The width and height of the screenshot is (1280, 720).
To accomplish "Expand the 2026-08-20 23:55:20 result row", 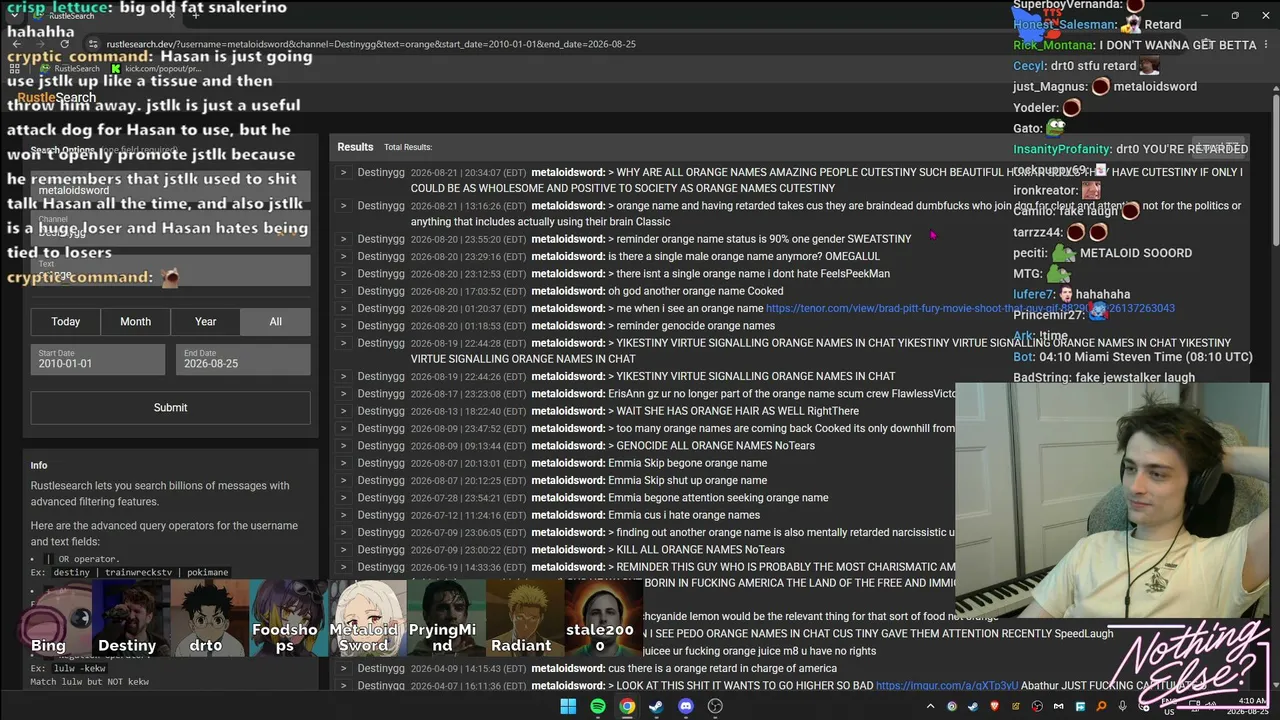I will tap(343, 239).
